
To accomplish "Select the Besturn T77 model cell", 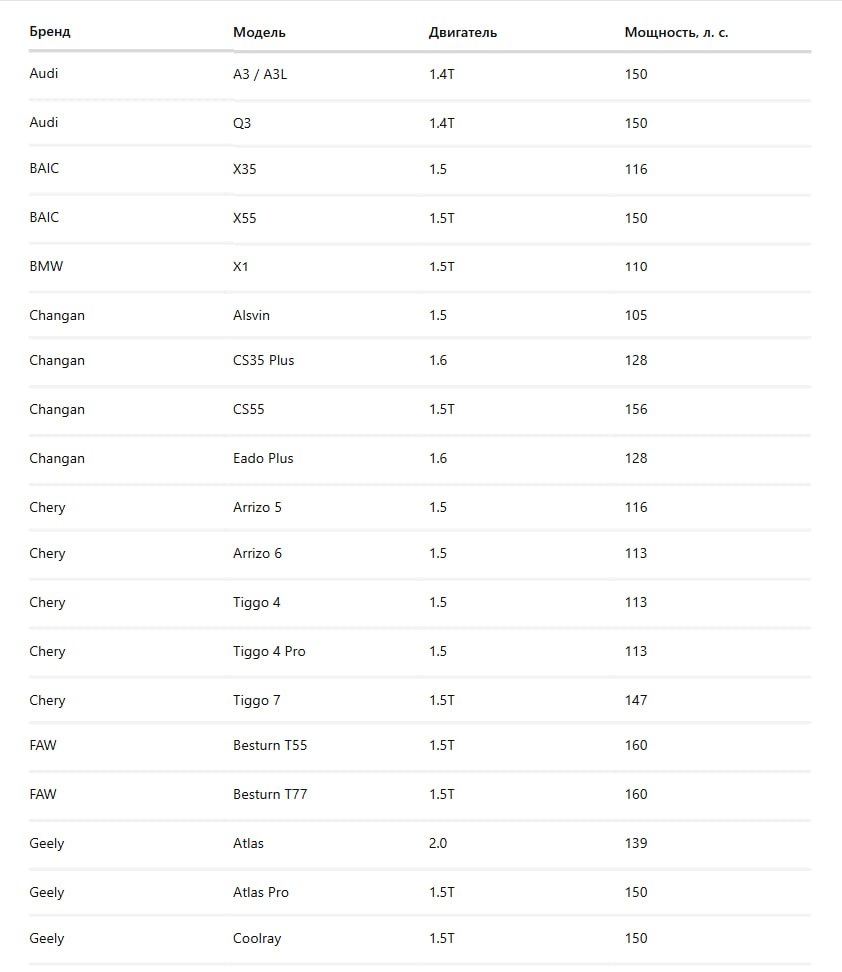I will pos(270,794).
